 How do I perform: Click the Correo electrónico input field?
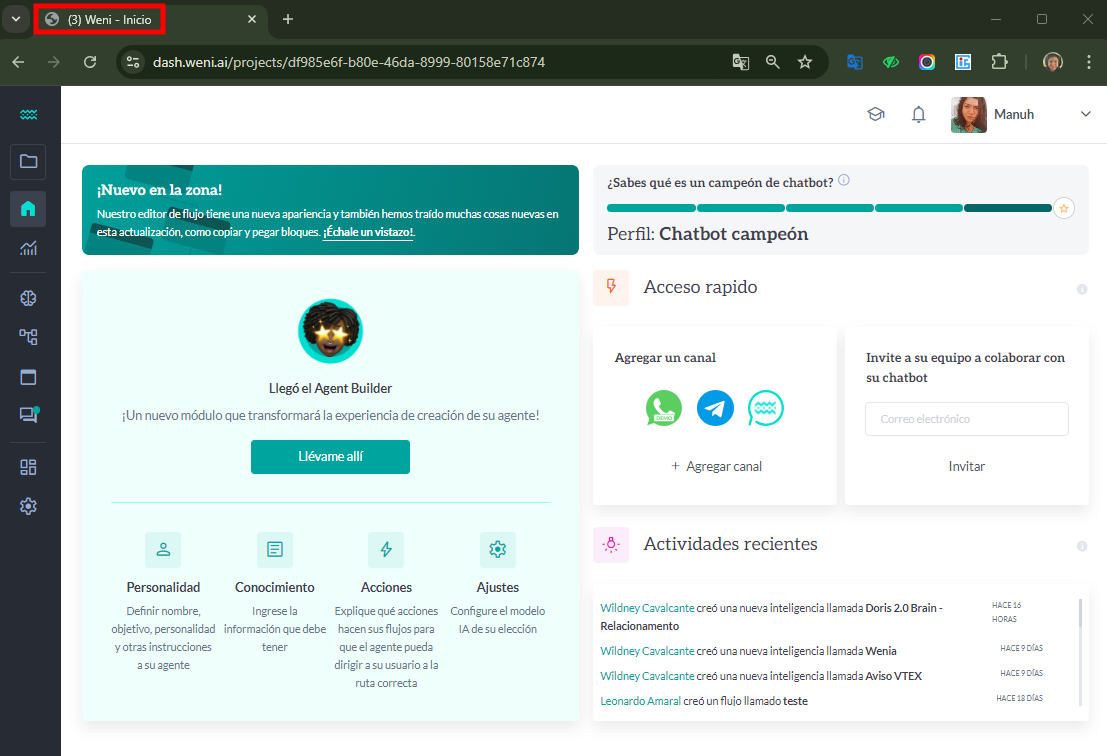tap(966, 419)
